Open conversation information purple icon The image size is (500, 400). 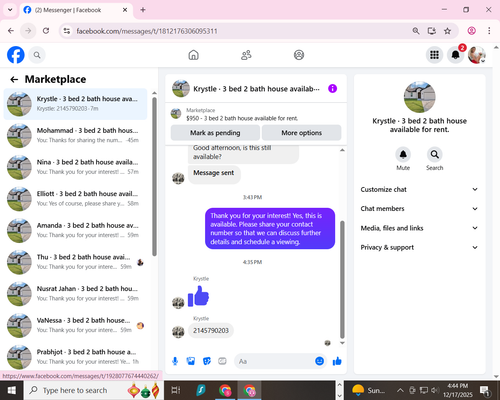(x=332, y=89)
